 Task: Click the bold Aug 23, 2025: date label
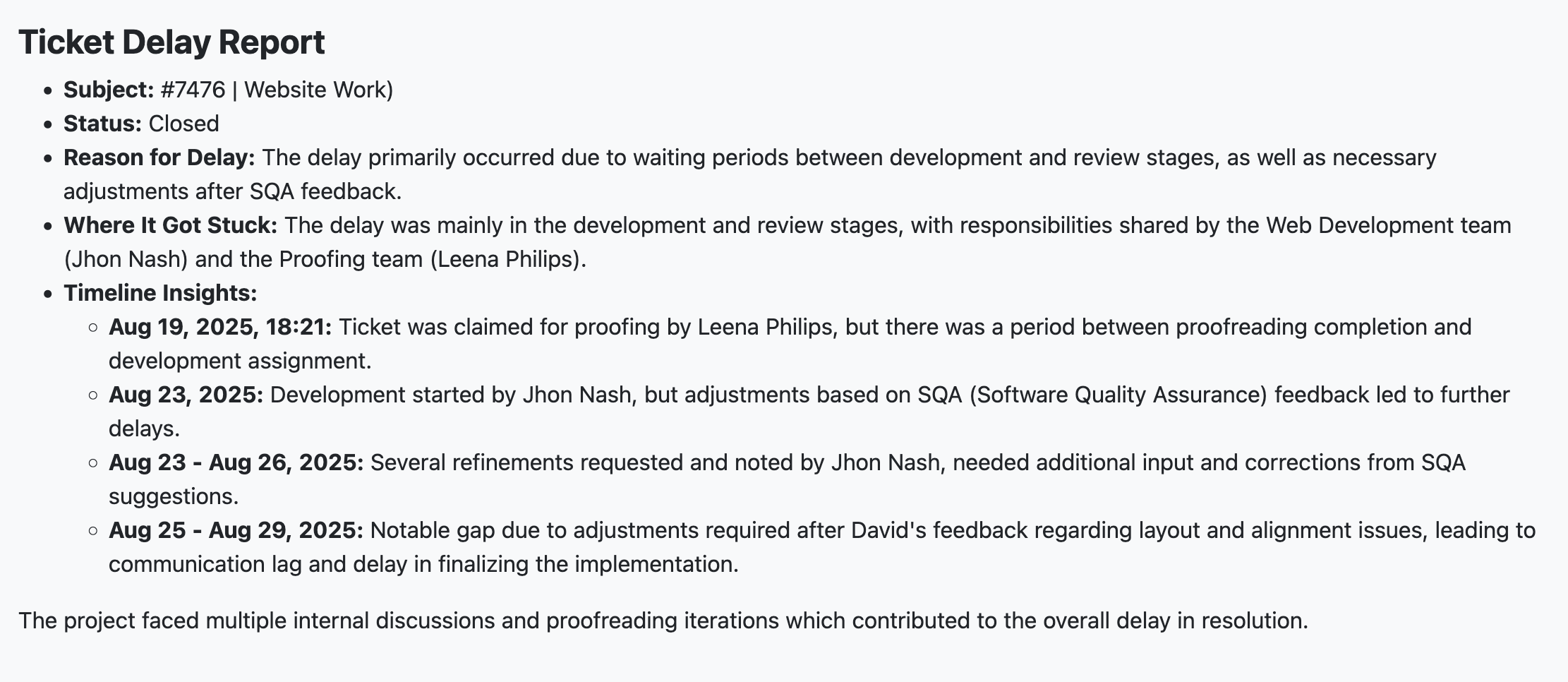186,395
